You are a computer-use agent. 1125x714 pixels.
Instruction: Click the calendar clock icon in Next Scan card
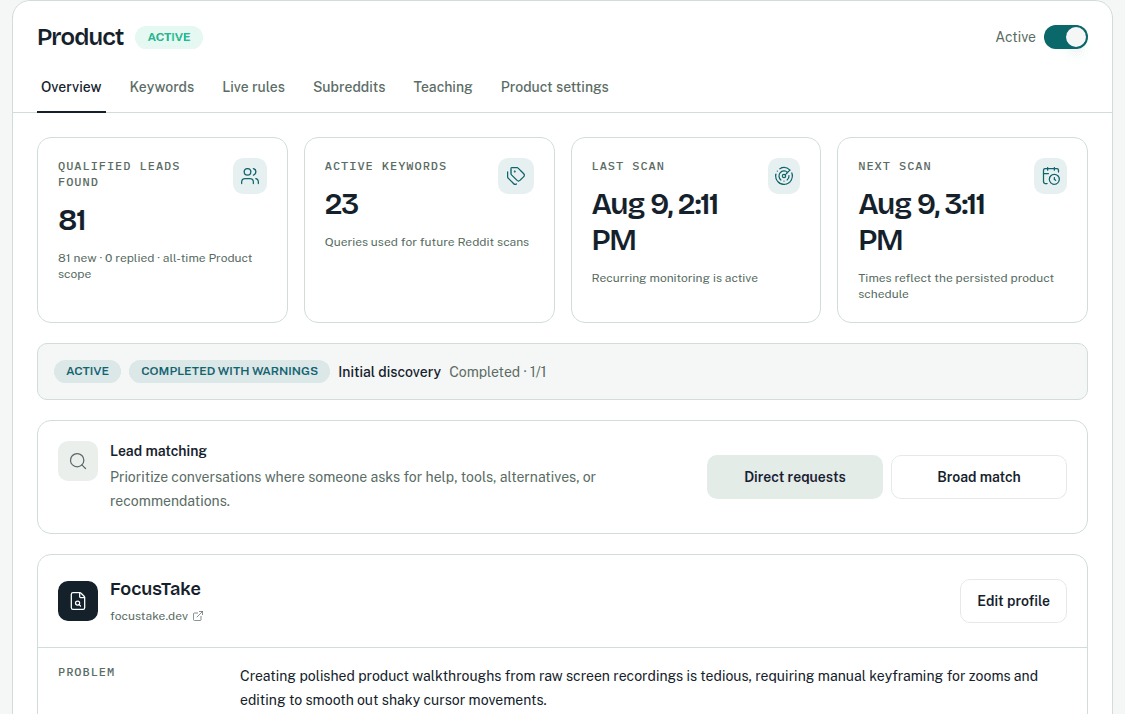(1050, 176)
